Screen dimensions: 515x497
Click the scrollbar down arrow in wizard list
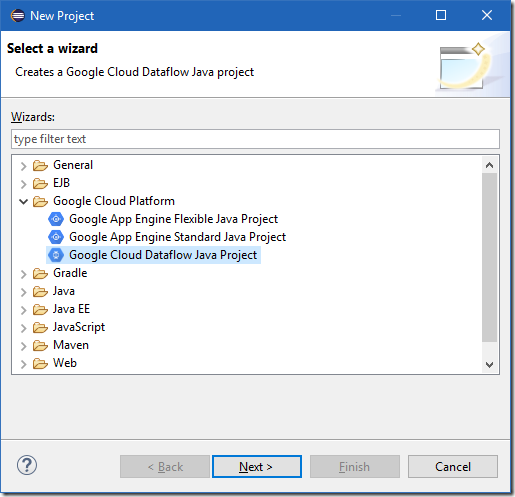(x=489, y=364)
